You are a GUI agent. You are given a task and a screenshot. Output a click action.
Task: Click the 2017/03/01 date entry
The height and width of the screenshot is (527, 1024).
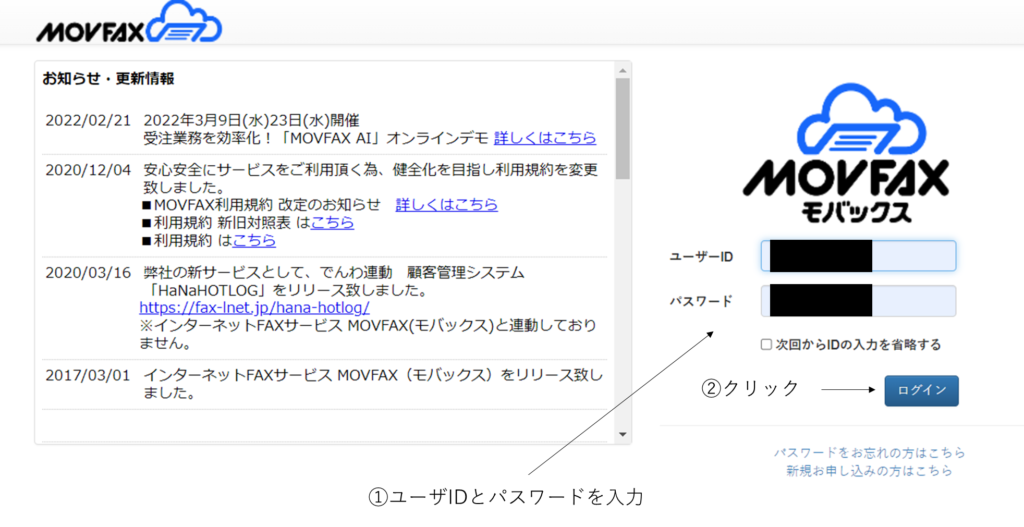[88, 375]
